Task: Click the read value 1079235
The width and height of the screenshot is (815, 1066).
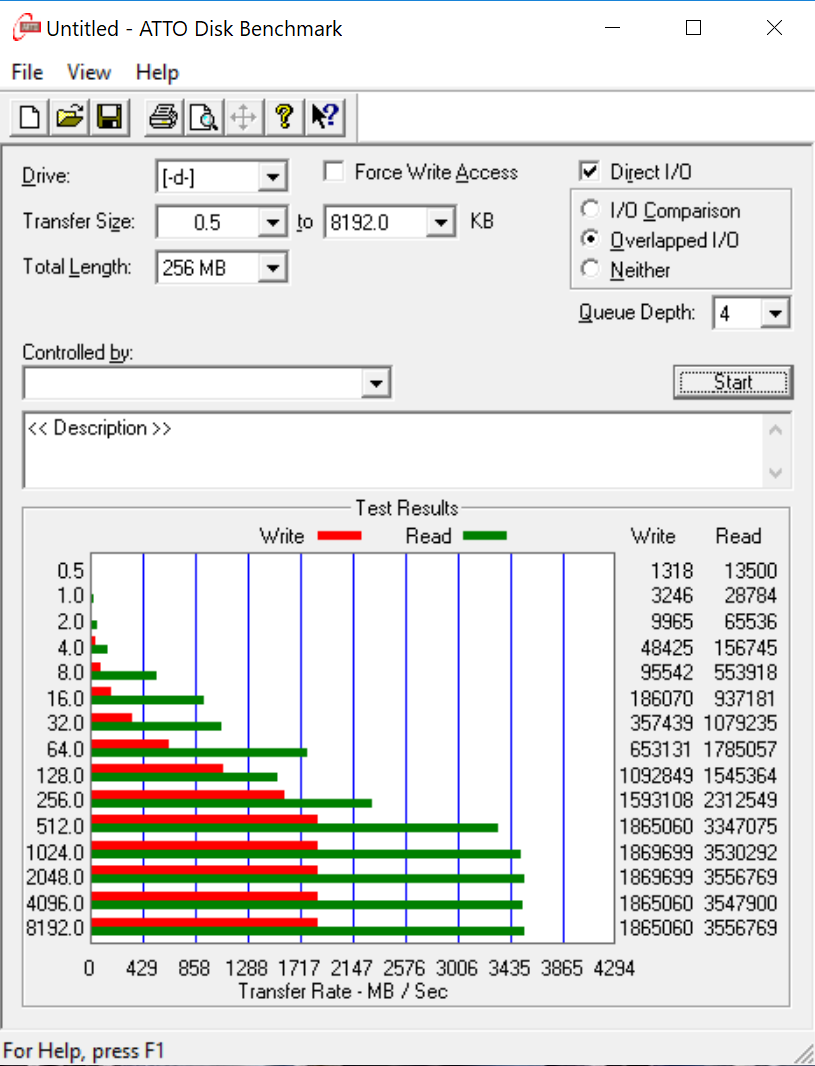Action: pos(740,723)
